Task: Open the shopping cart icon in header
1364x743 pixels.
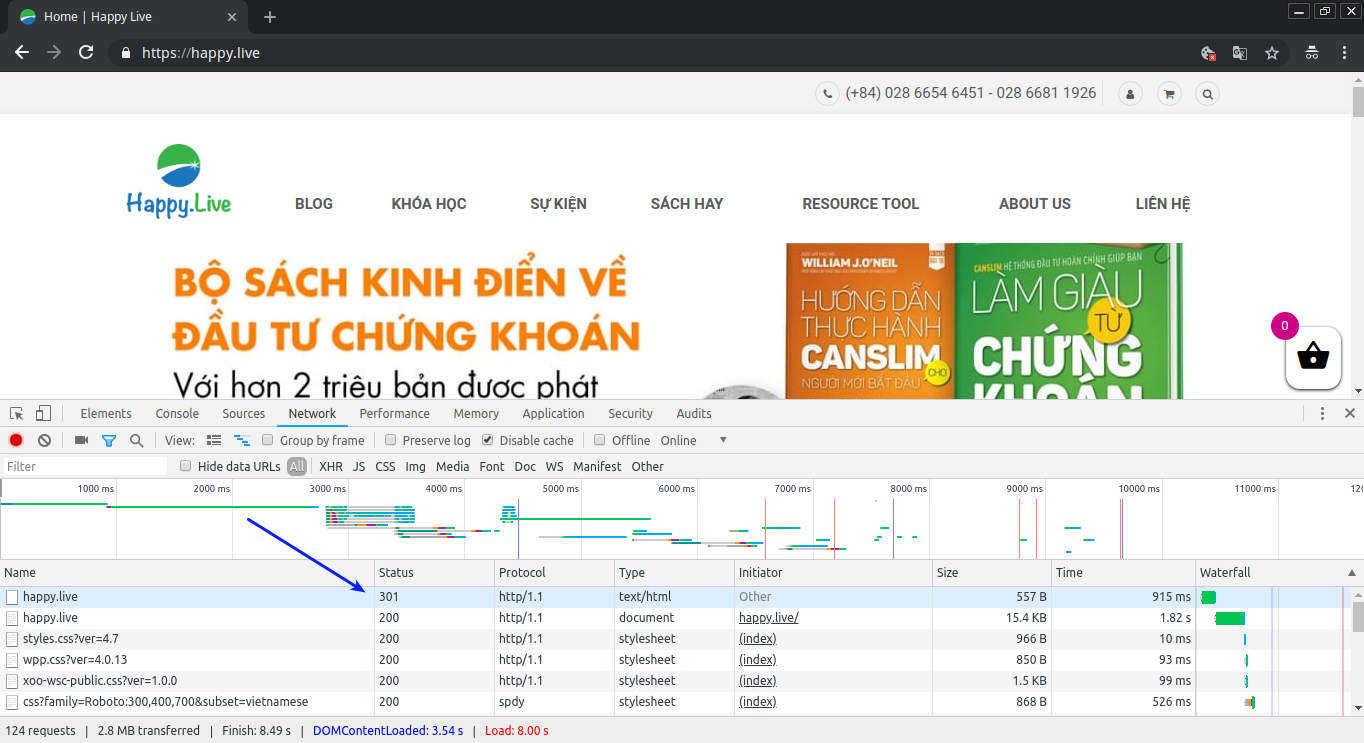Action: pos(1168,94)
